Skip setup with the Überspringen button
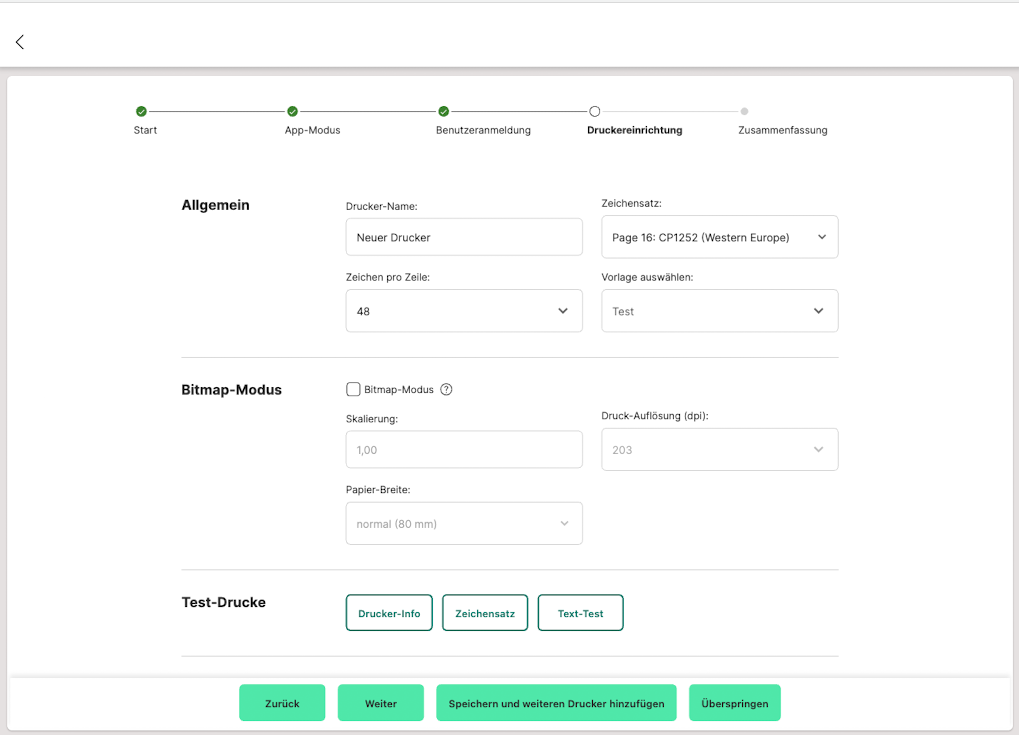Viewport: 1019px width, 735px height. (x=734, y=703)
